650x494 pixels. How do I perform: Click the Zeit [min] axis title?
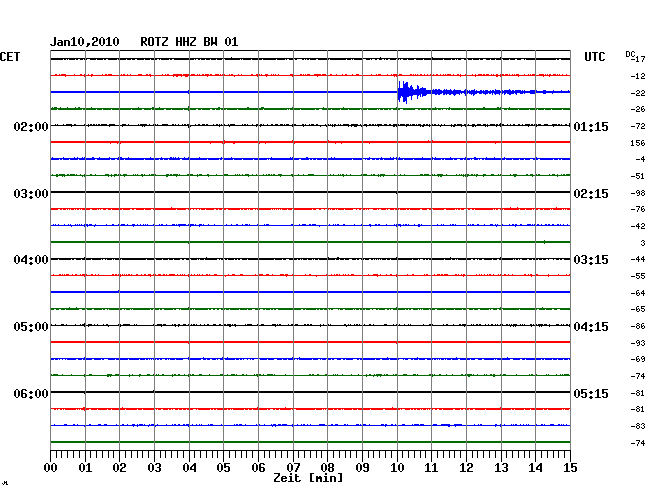click(308, 478)
